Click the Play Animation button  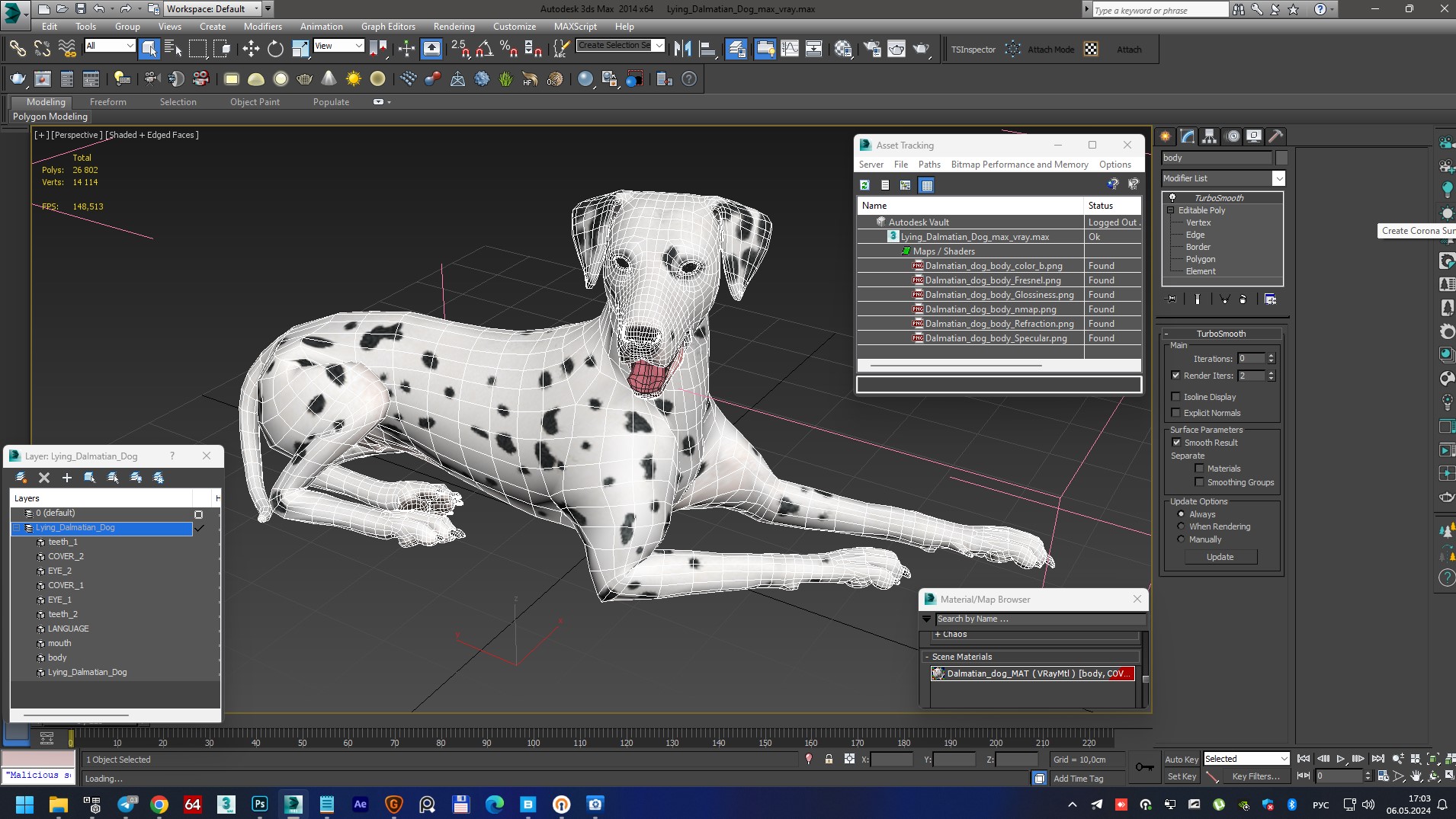click(1341, 759)
